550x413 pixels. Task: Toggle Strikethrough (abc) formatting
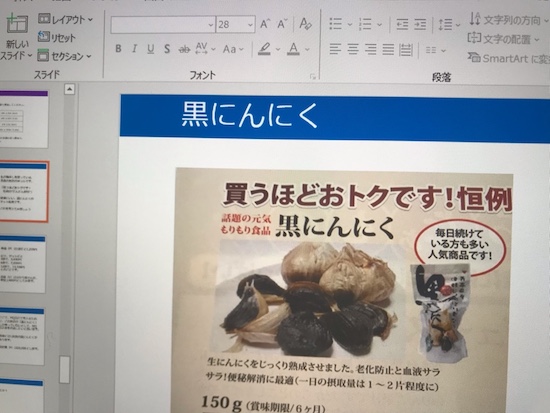[x=184, y=49]
